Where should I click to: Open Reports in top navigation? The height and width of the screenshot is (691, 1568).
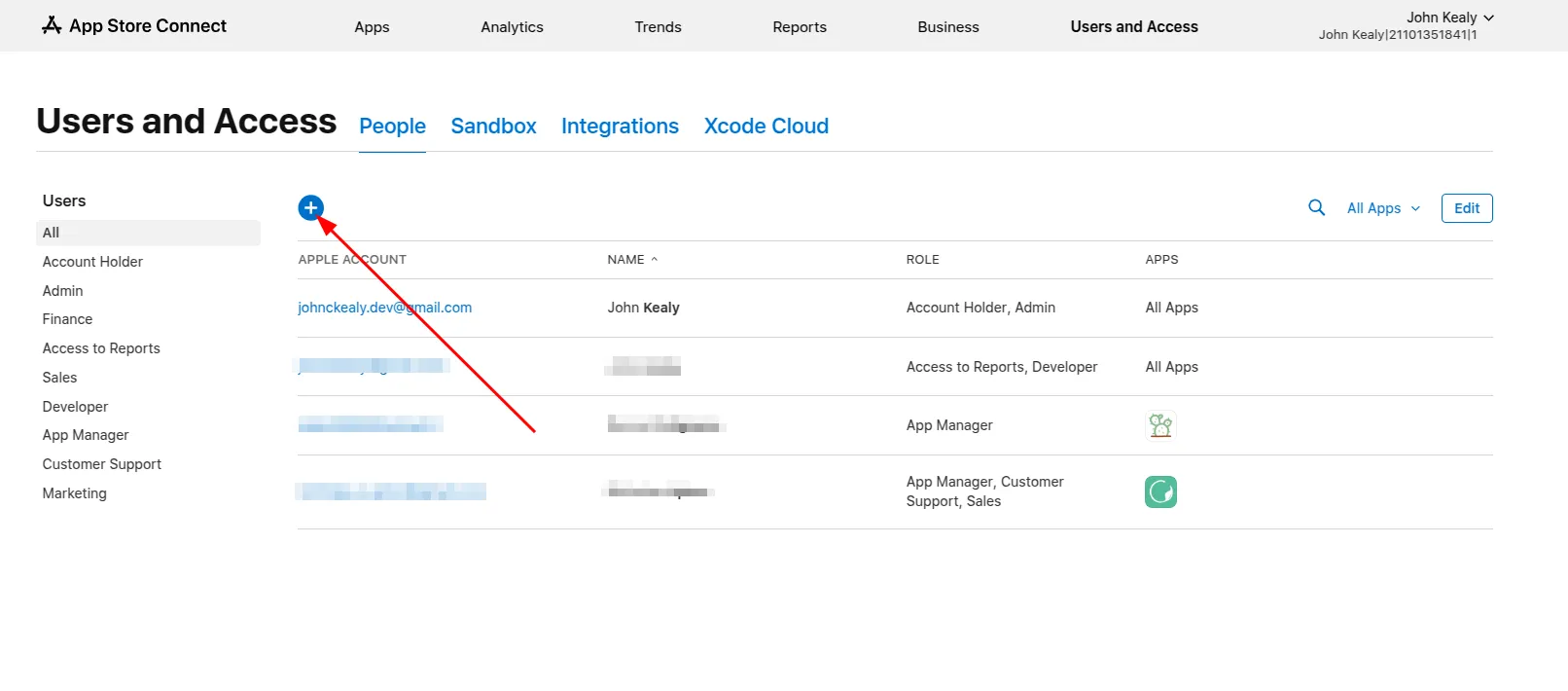coord(800,27)
